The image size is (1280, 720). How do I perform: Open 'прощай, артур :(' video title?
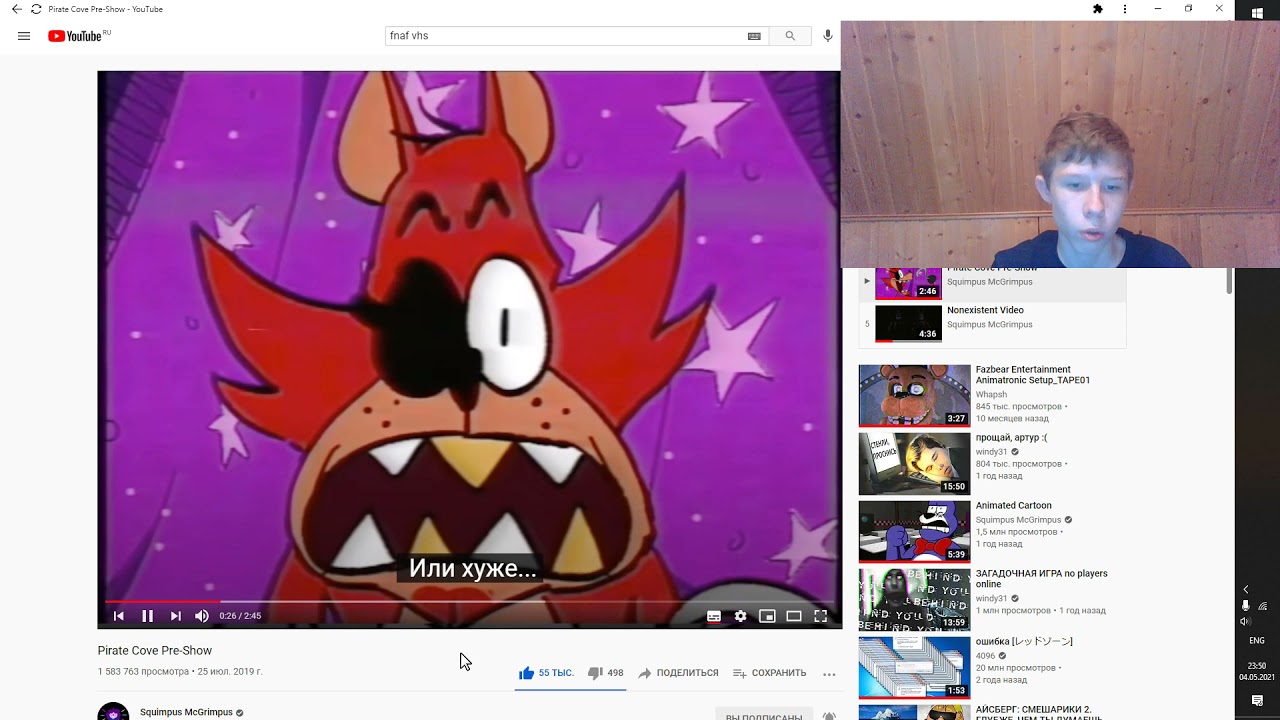tap(1011, 438)
